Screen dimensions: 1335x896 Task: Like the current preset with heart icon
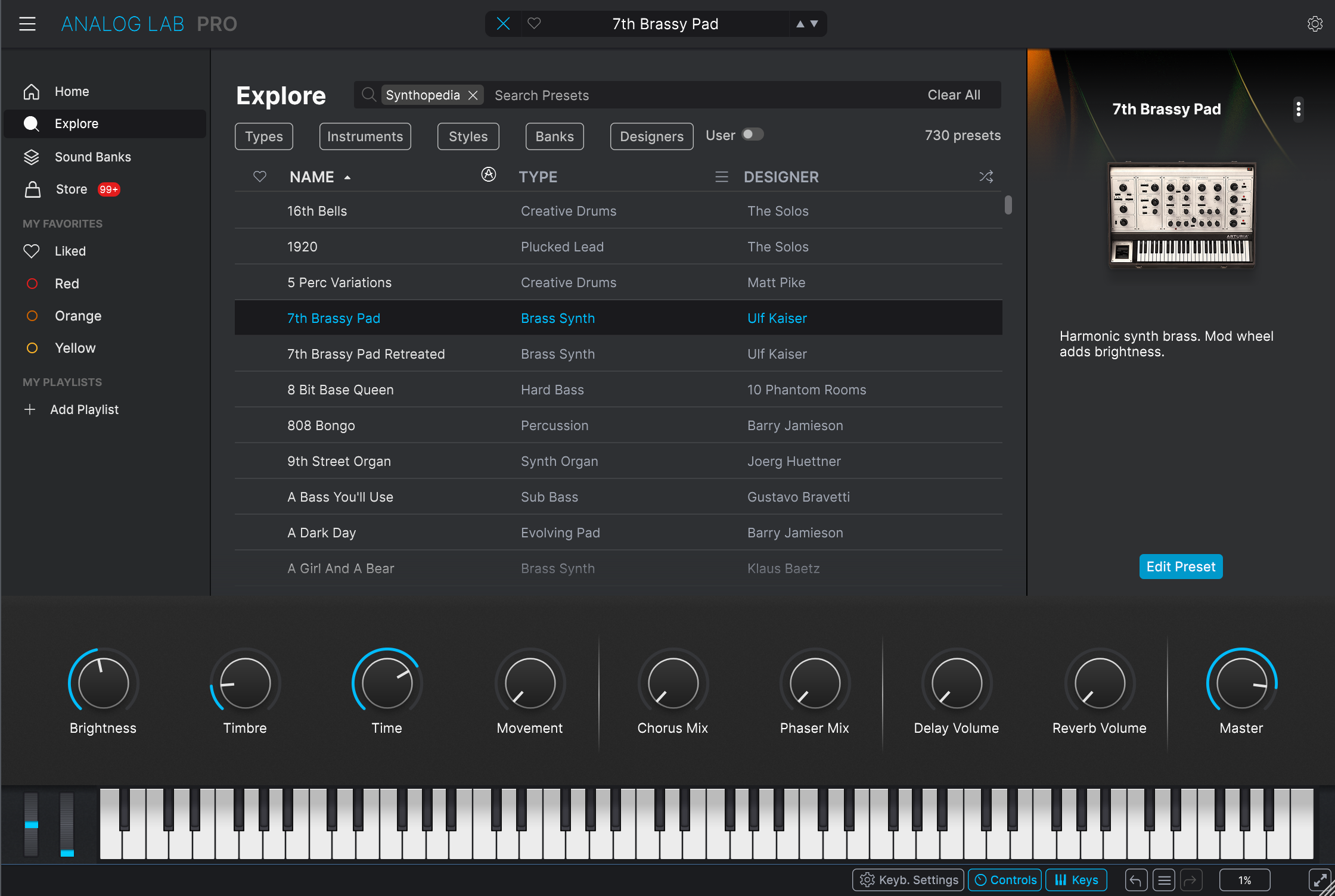click(x=534, y=24)
